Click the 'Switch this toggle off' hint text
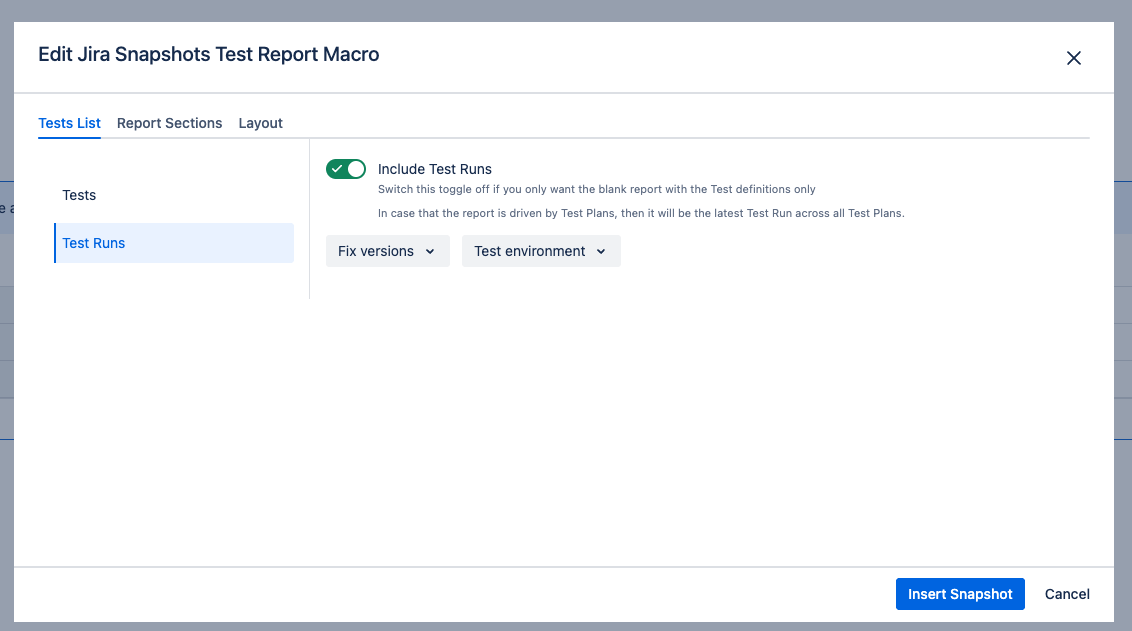The height and width of the screenshot is (631, 1132). coord(596,189)
